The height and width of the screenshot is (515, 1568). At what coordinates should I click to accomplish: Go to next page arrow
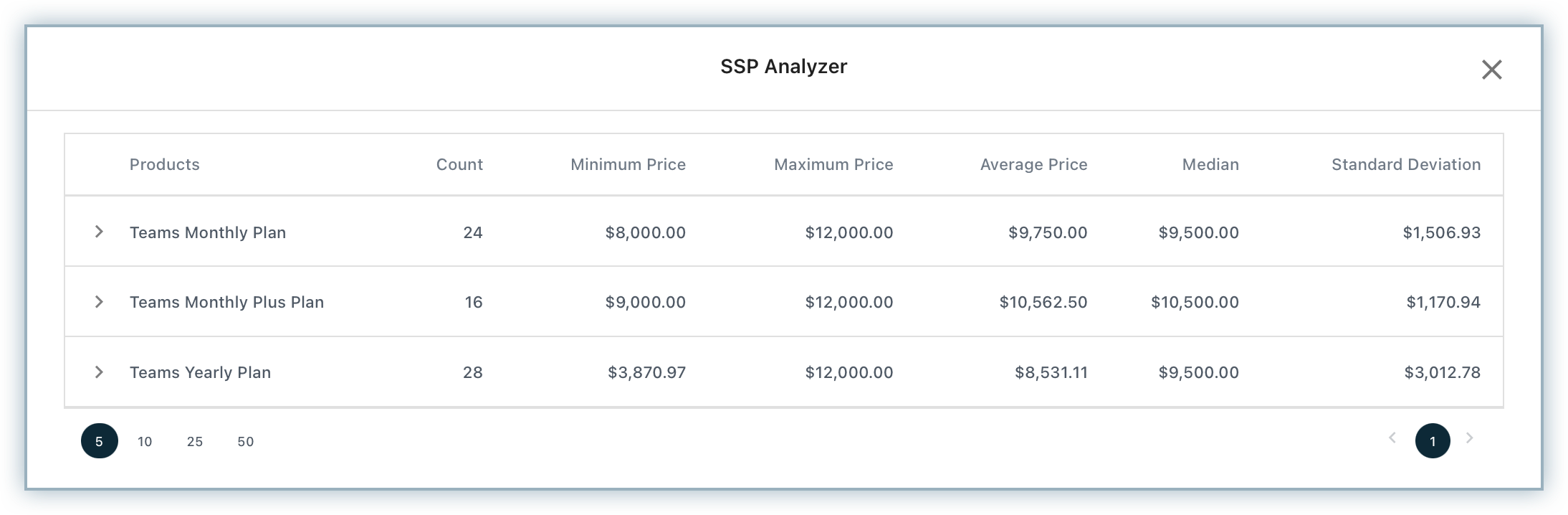(x=1470, y=438)
